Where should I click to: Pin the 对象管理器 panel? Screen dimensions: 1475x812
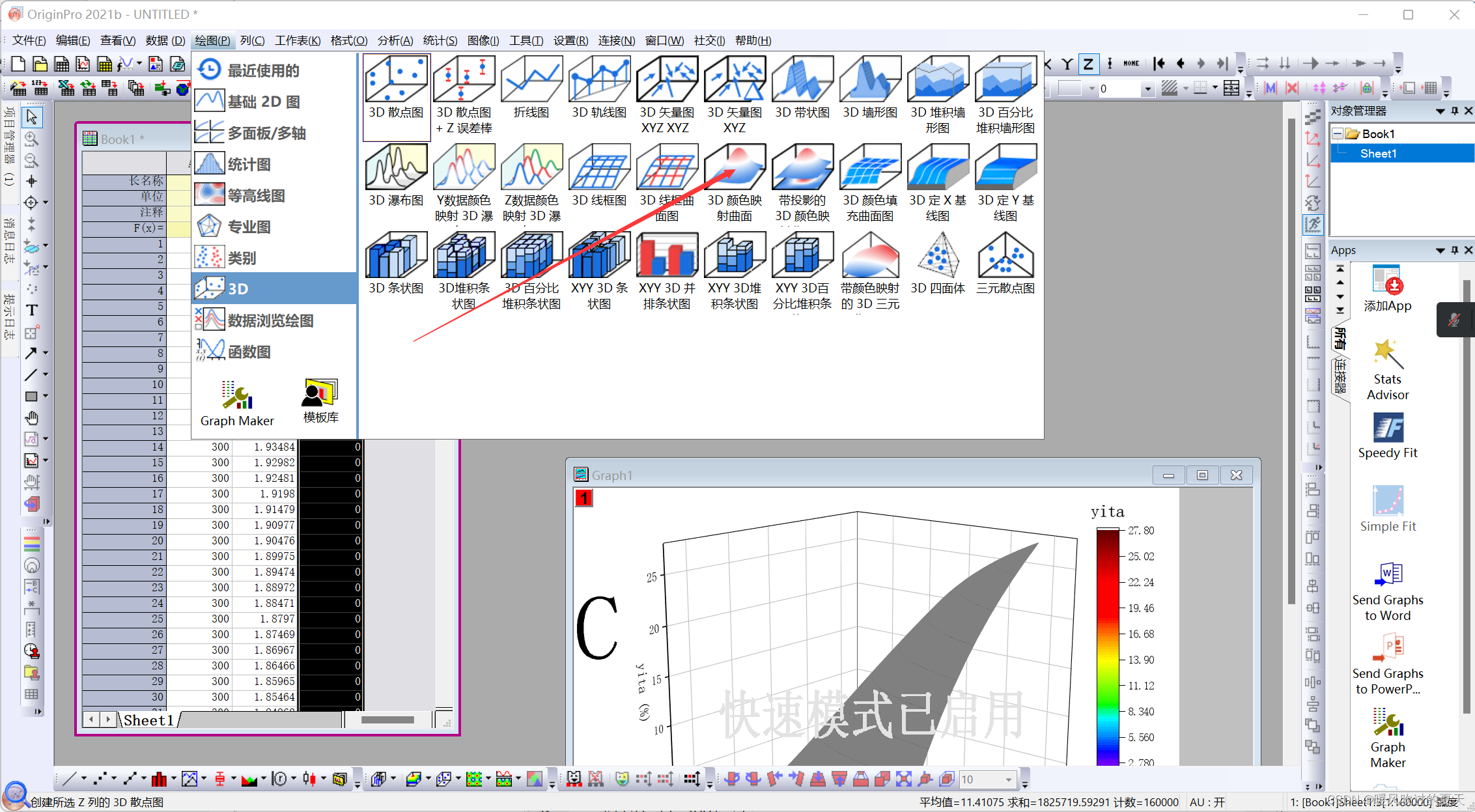pos(1454,111)
